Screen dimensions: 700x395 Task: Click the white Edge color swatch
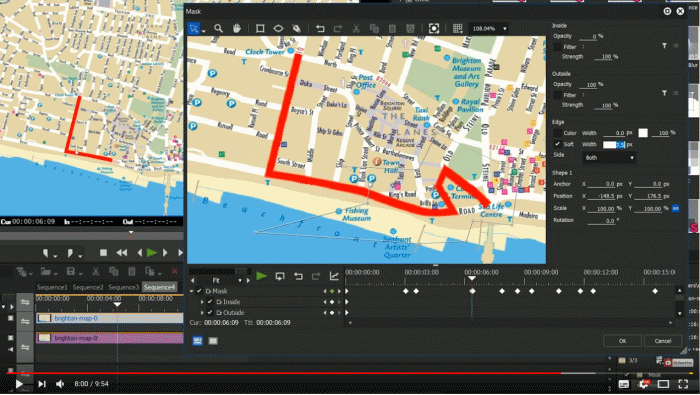pos(643,133)
